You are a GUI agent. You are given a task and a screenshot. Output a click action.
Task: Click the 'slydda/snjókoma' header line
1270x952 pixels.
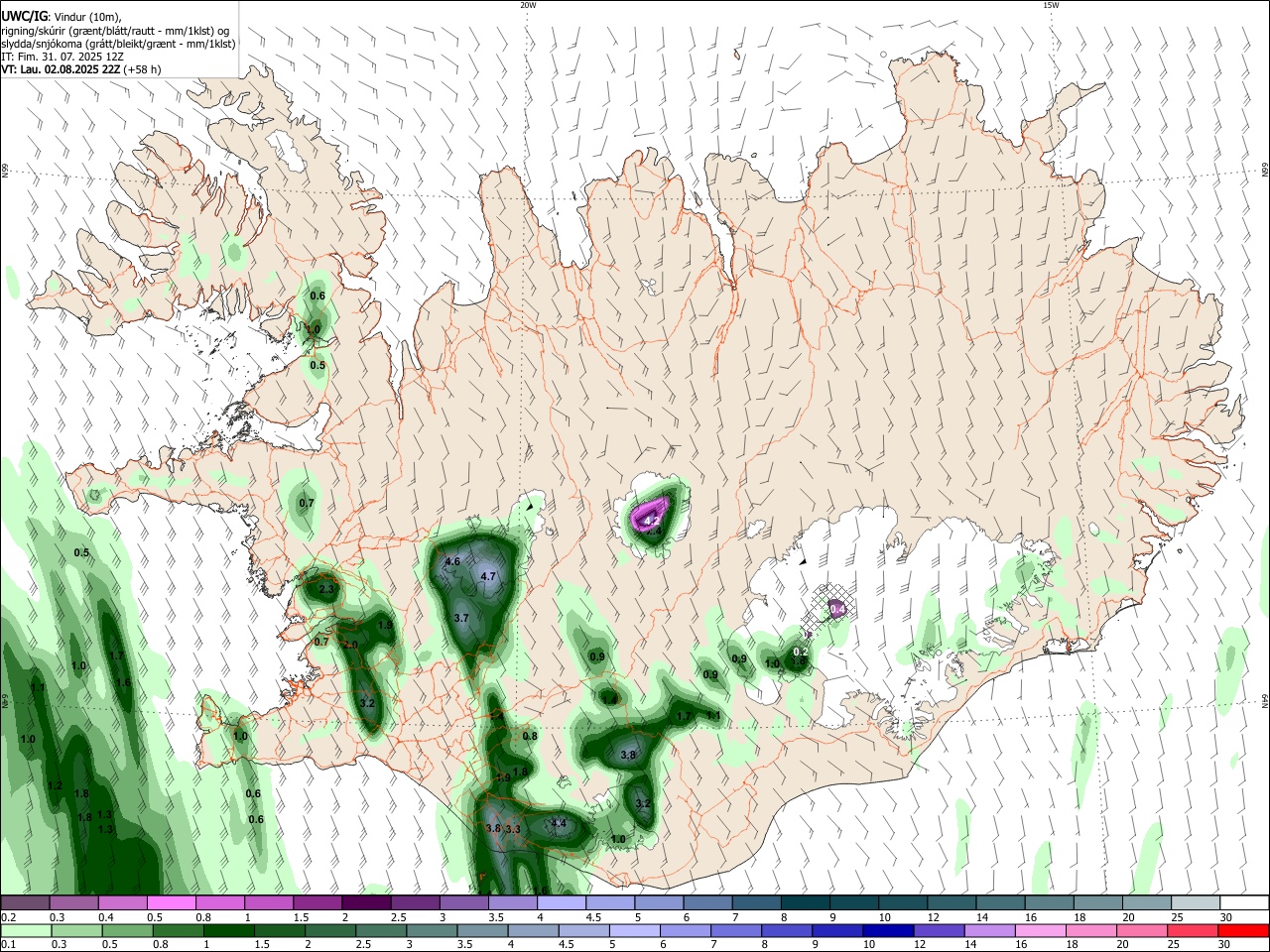pyautogui.click(x=118, y=44)
